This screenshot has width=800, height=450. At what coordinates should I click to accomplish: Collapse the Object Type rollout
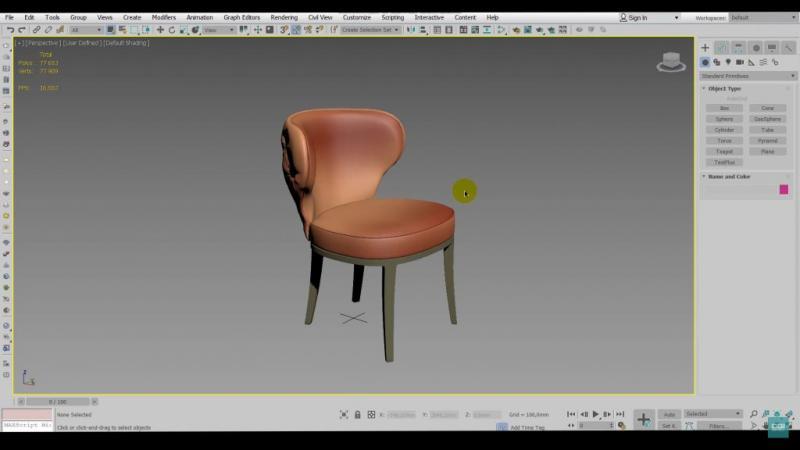pyautogui.click(x=725, y=89)
